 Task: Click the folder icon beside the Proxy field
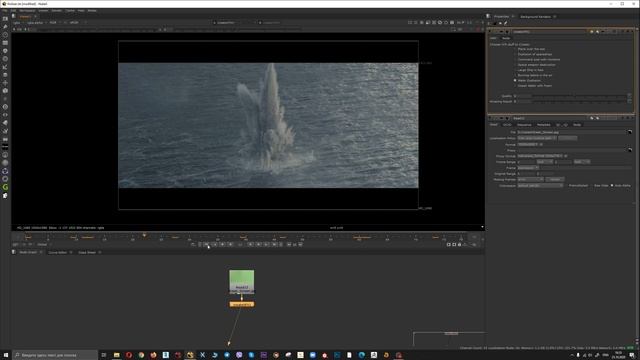[630, 150]
